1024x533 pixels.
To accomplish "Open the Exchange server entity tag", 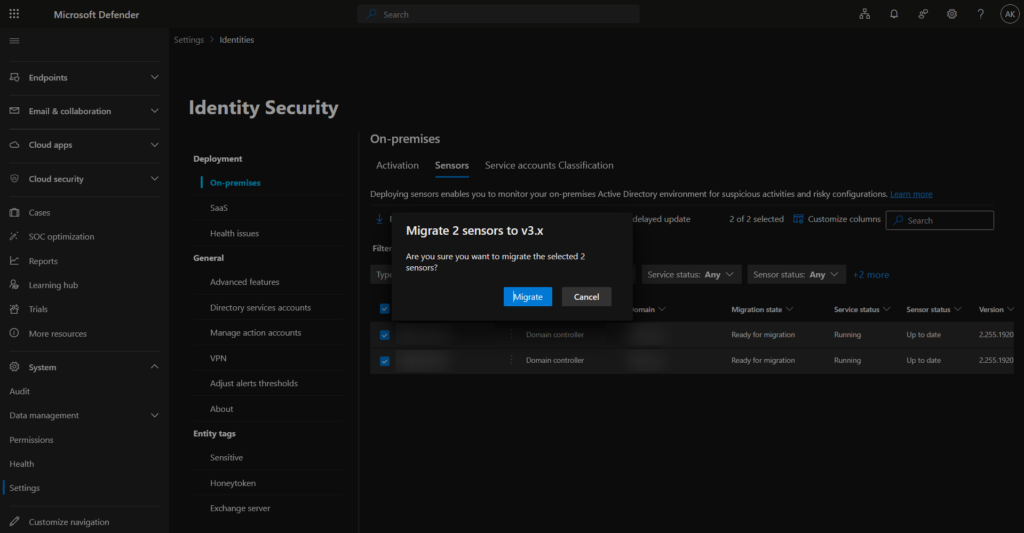I will (x=240, y=508).
